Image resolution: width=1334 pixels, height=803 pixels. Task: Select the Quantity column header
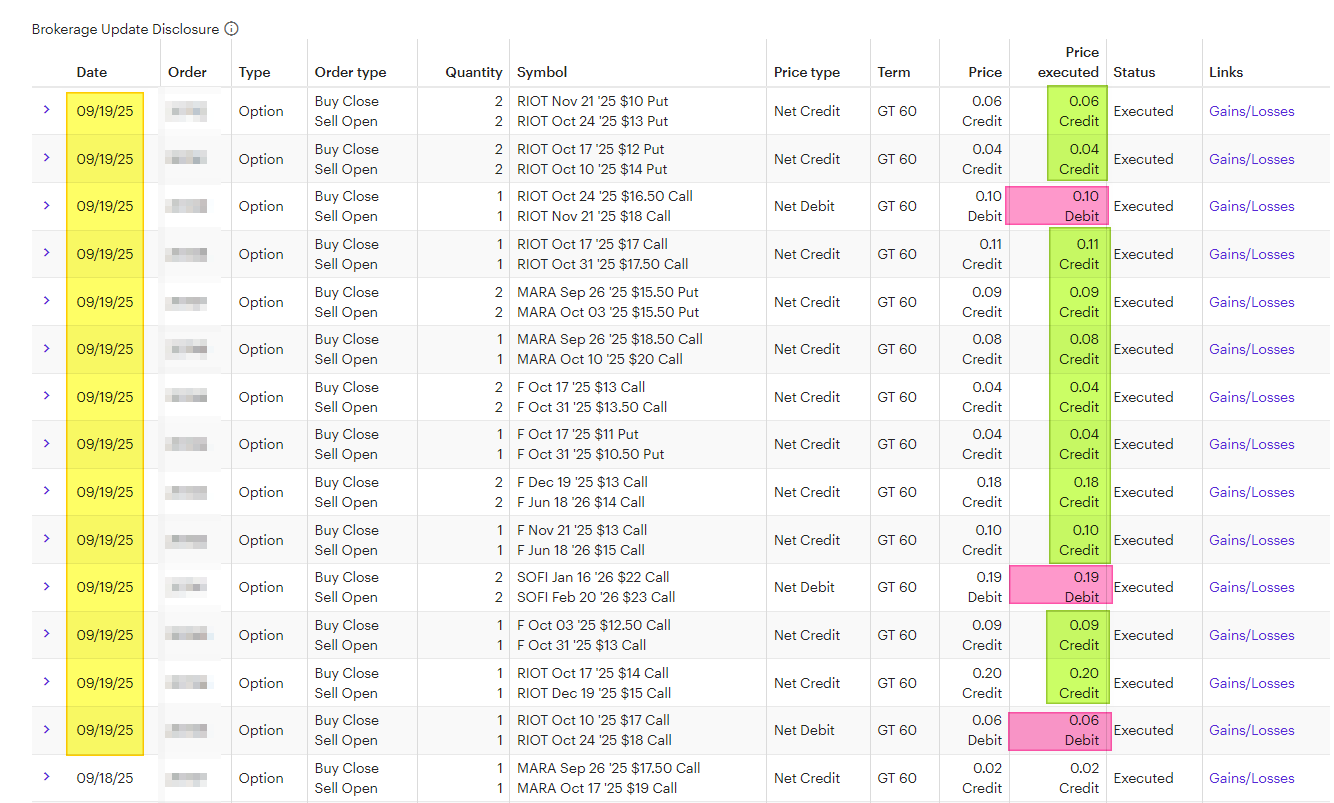474,72
